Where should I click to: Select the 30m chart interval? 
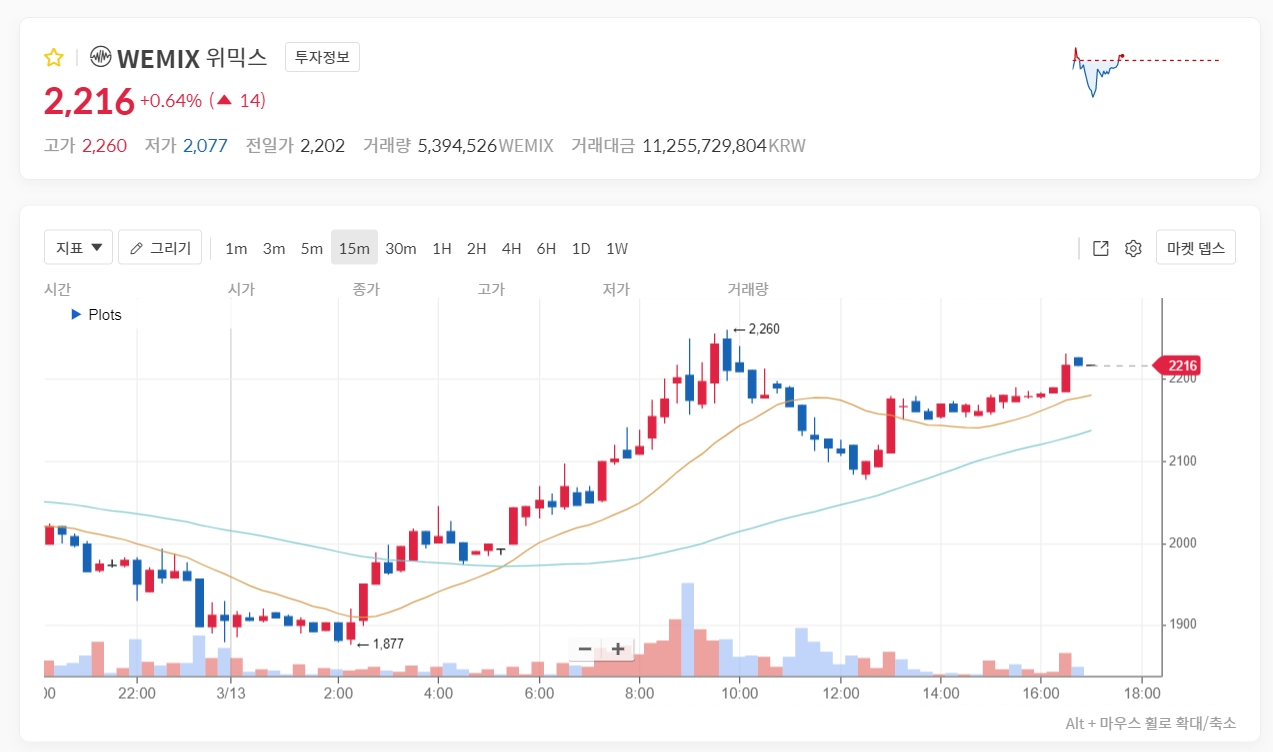[401, 248]
